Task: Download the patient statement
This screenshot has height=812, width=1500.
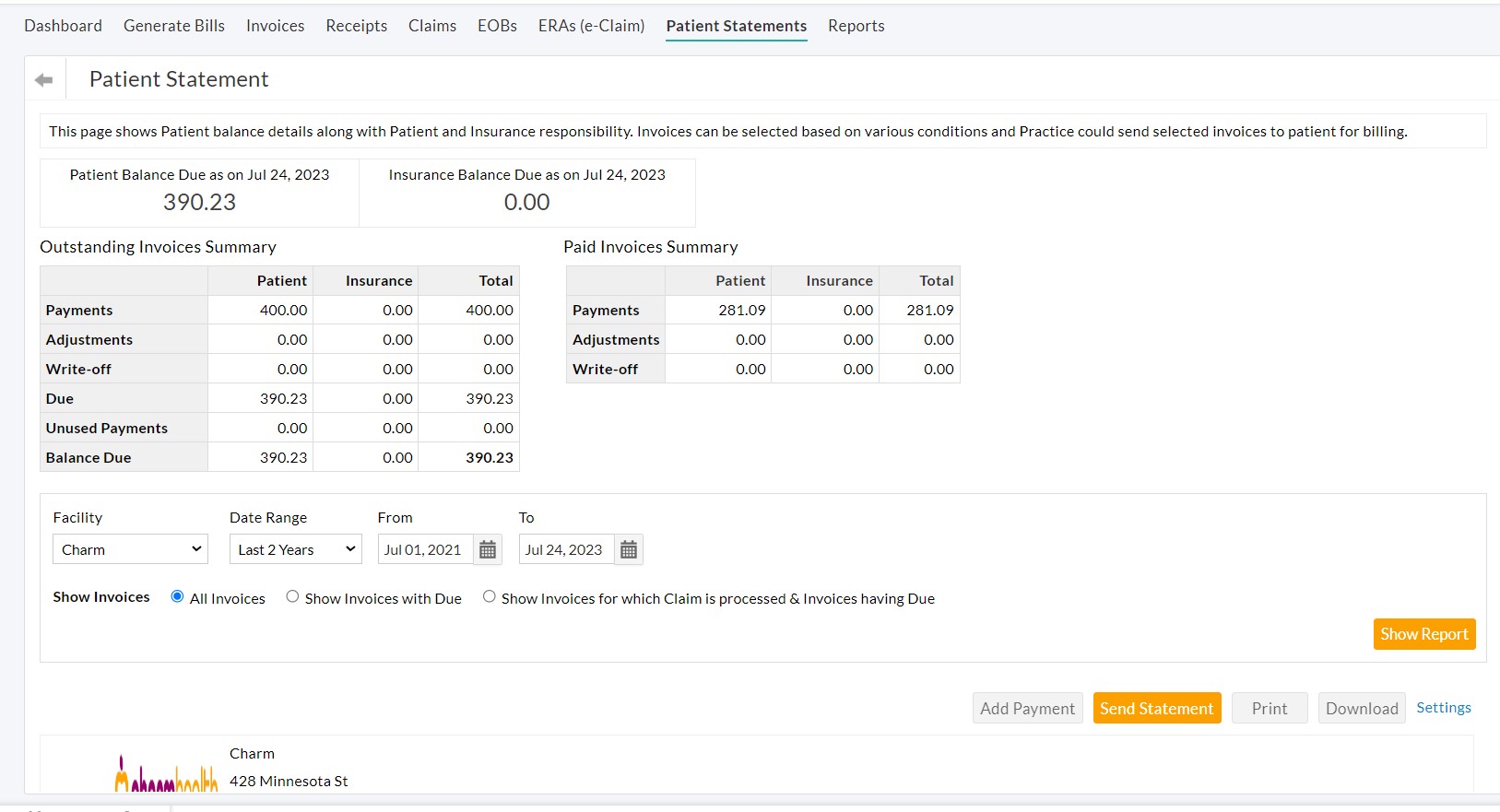Action: coord(1361,708)
